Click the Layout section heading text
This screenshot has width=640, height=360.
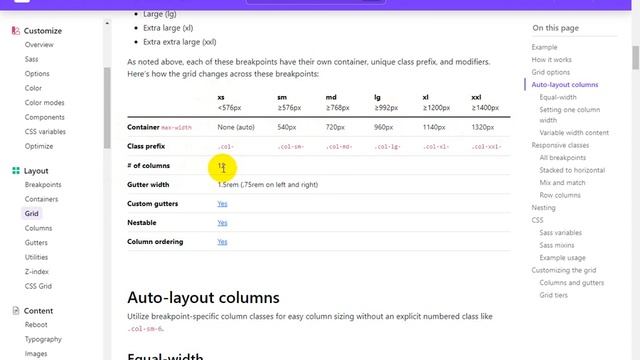pyautogui.click(x=36, y=171)
